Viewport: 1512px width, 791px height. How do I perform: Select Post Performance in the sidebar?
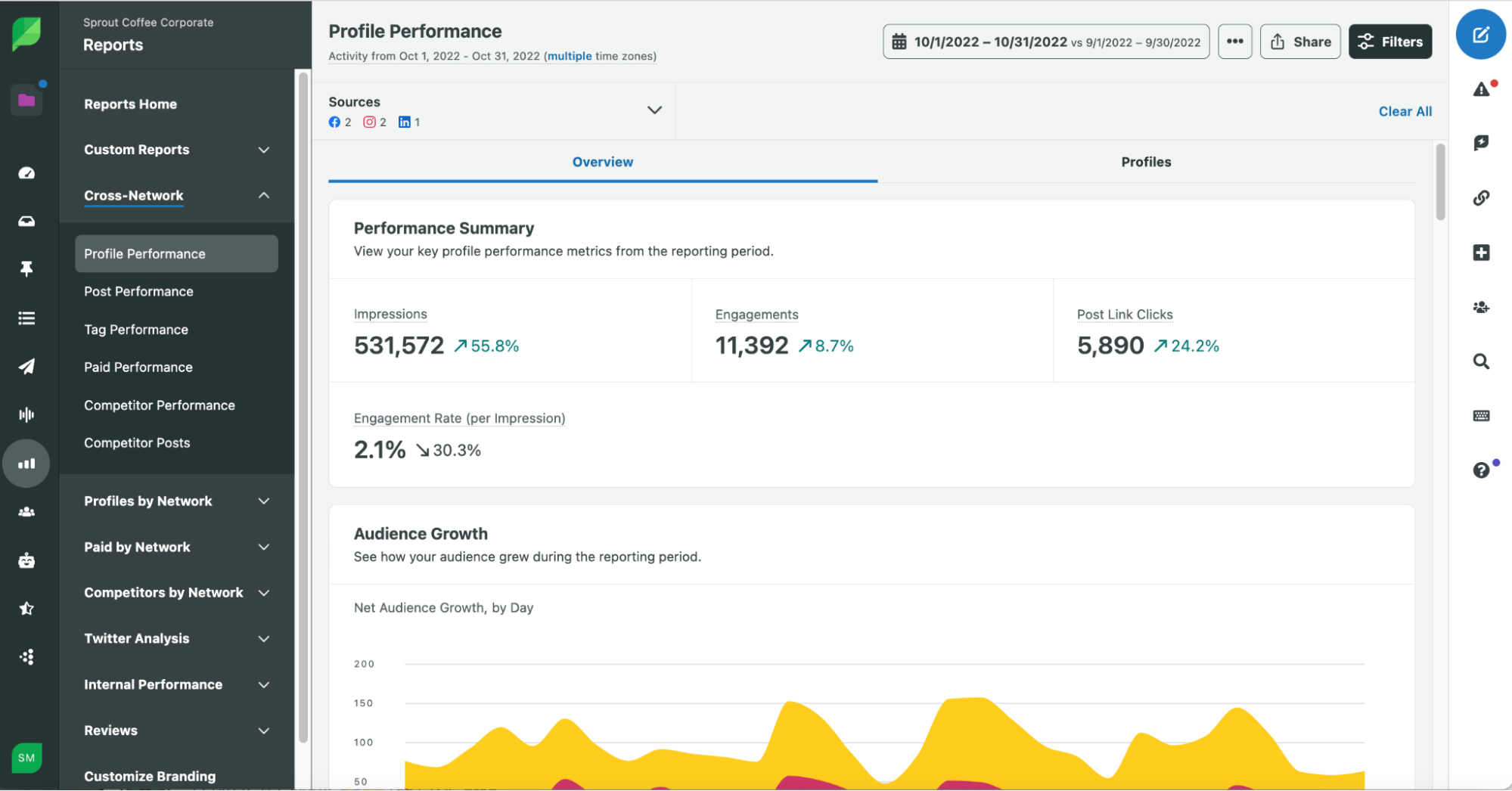coord(138,291)
